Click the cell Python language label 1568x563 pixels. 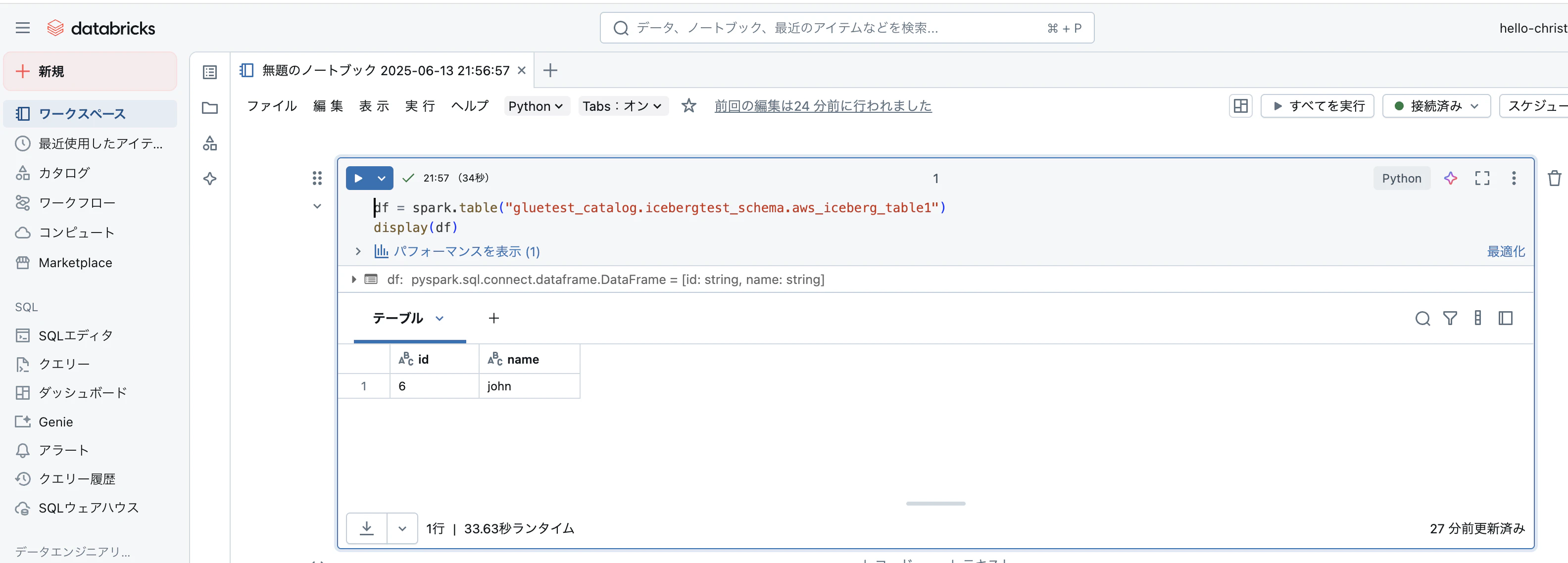[x=1401, y=178]
